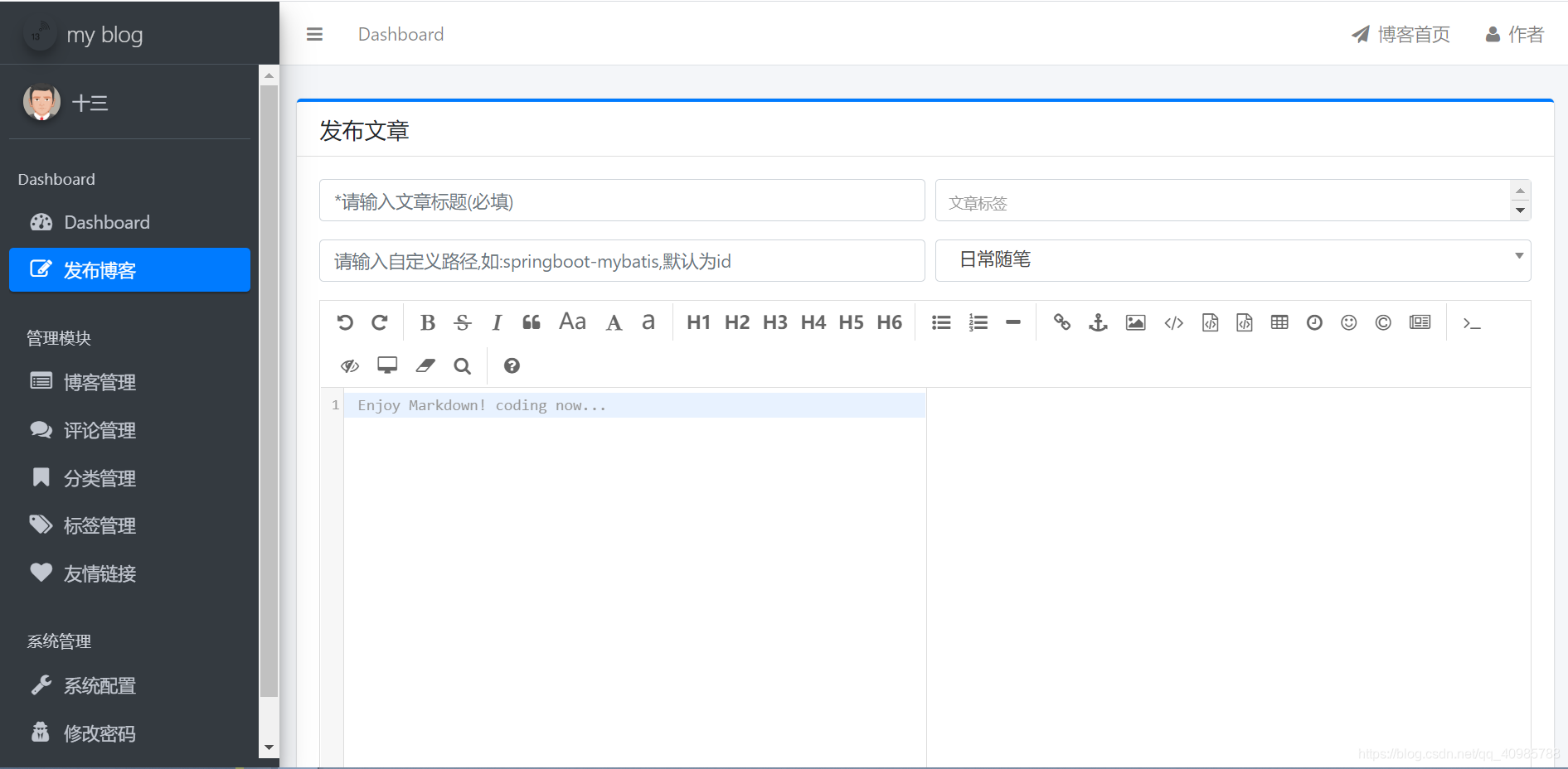This screenshot has width=1568, height=769.
Task: Insert a table into the editor
Action: [1279, 322]
